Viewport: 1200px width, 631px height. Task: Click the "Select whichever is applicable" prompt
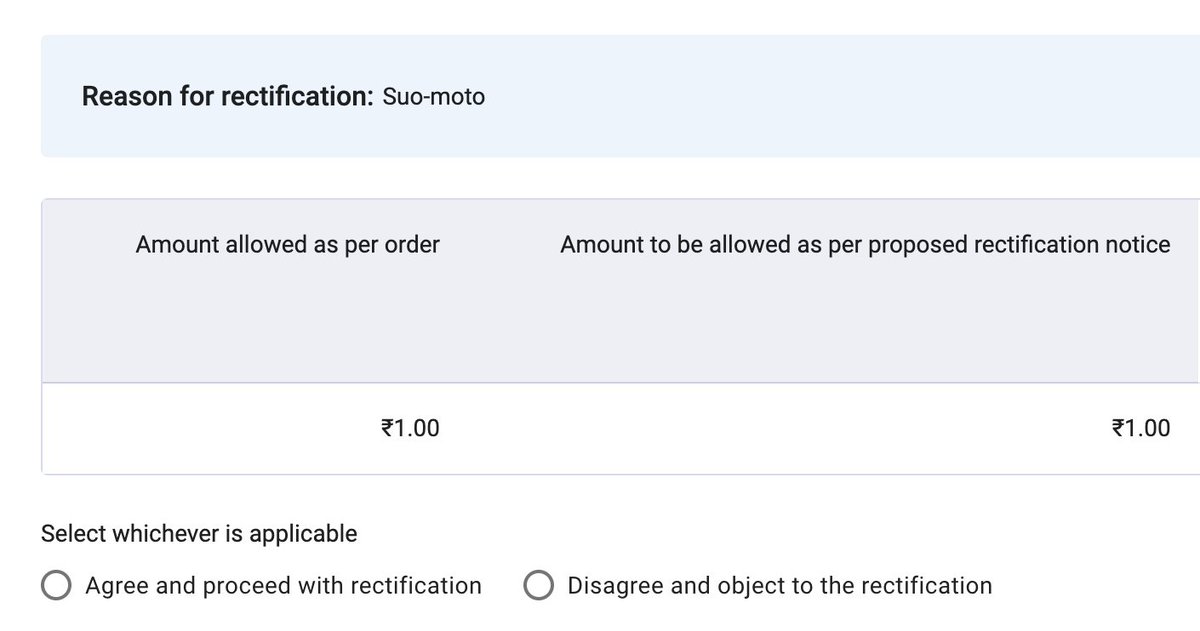pyautogui.click(x=198, y=534)
